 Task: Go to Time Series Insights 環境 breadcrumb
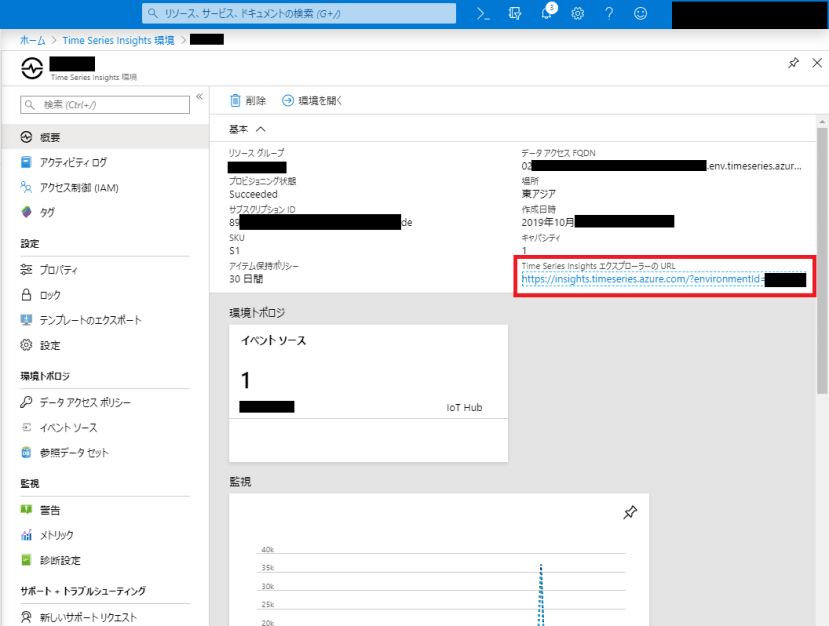[118, 40]
